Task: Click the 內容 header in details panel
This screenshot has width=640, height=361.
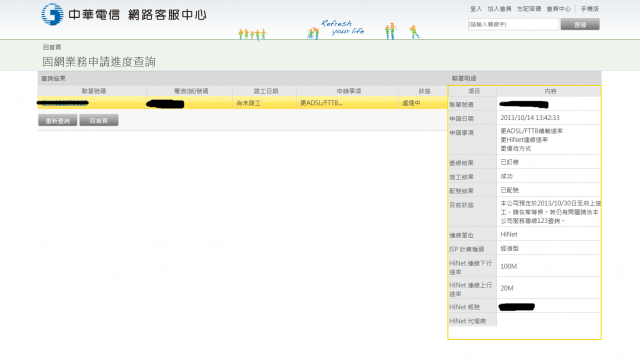Action: [550, 91]
